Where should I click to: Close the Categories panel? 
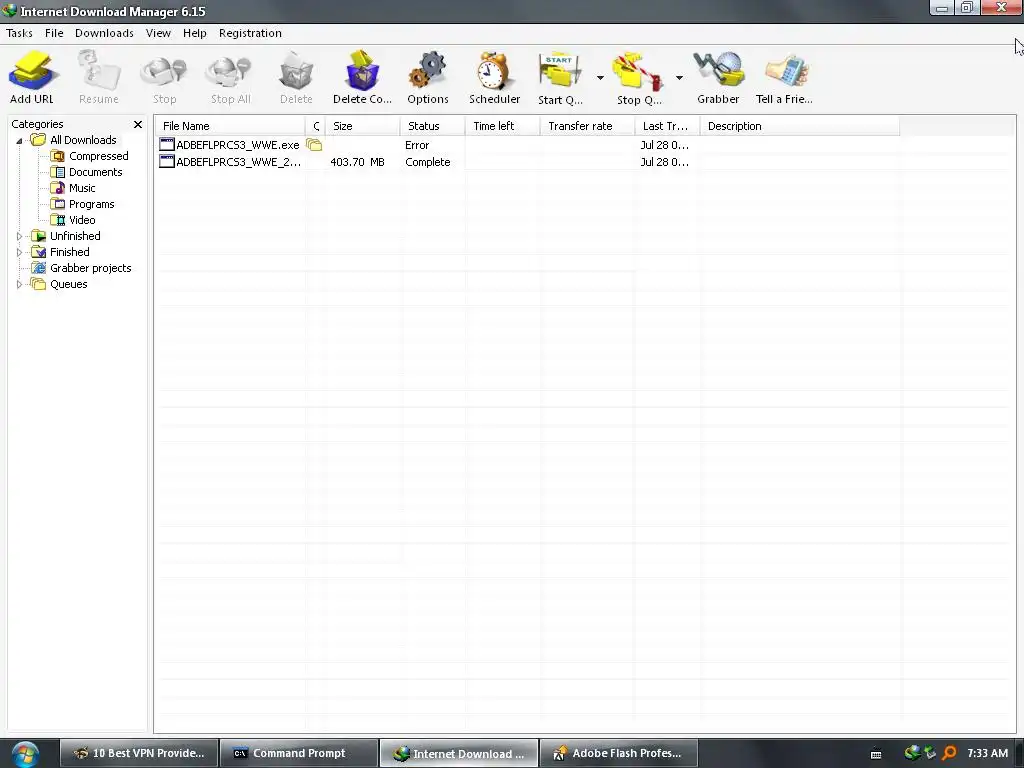138,124
